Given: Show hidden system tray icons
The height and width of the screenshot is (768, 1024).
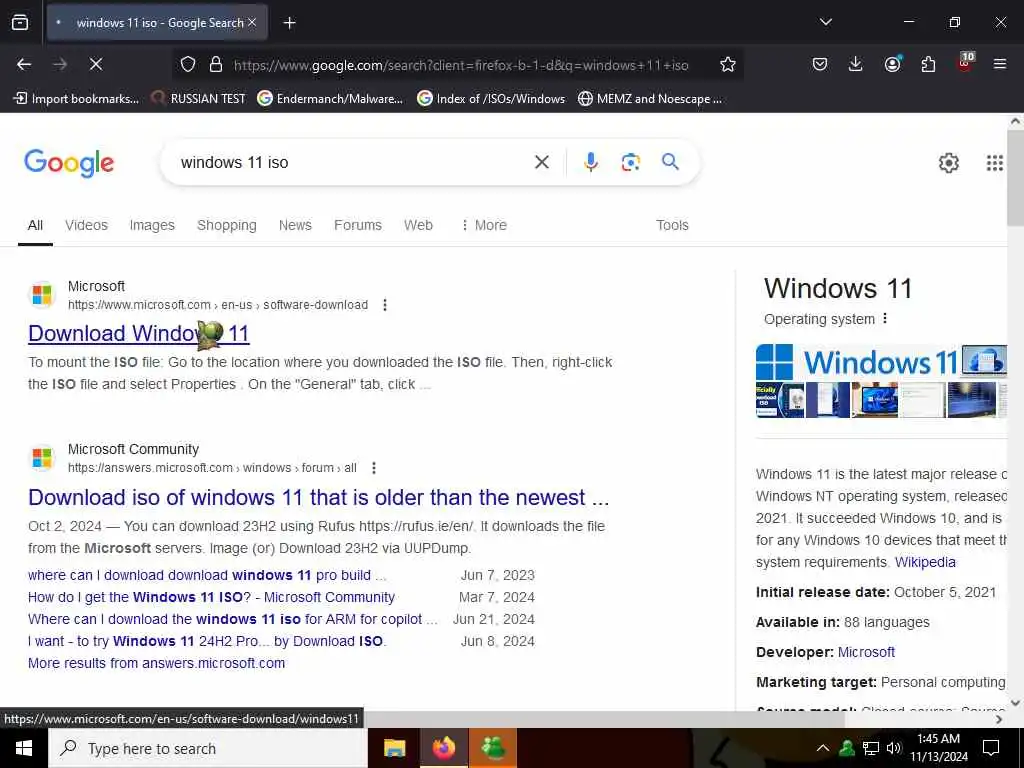Looking at the screenshot, I should coord(823,748).
